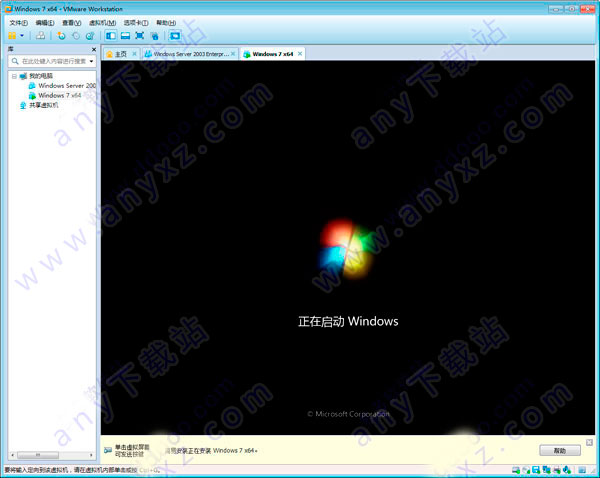
Task: Select the Windows 7 x64 tab
Action: 272,54
